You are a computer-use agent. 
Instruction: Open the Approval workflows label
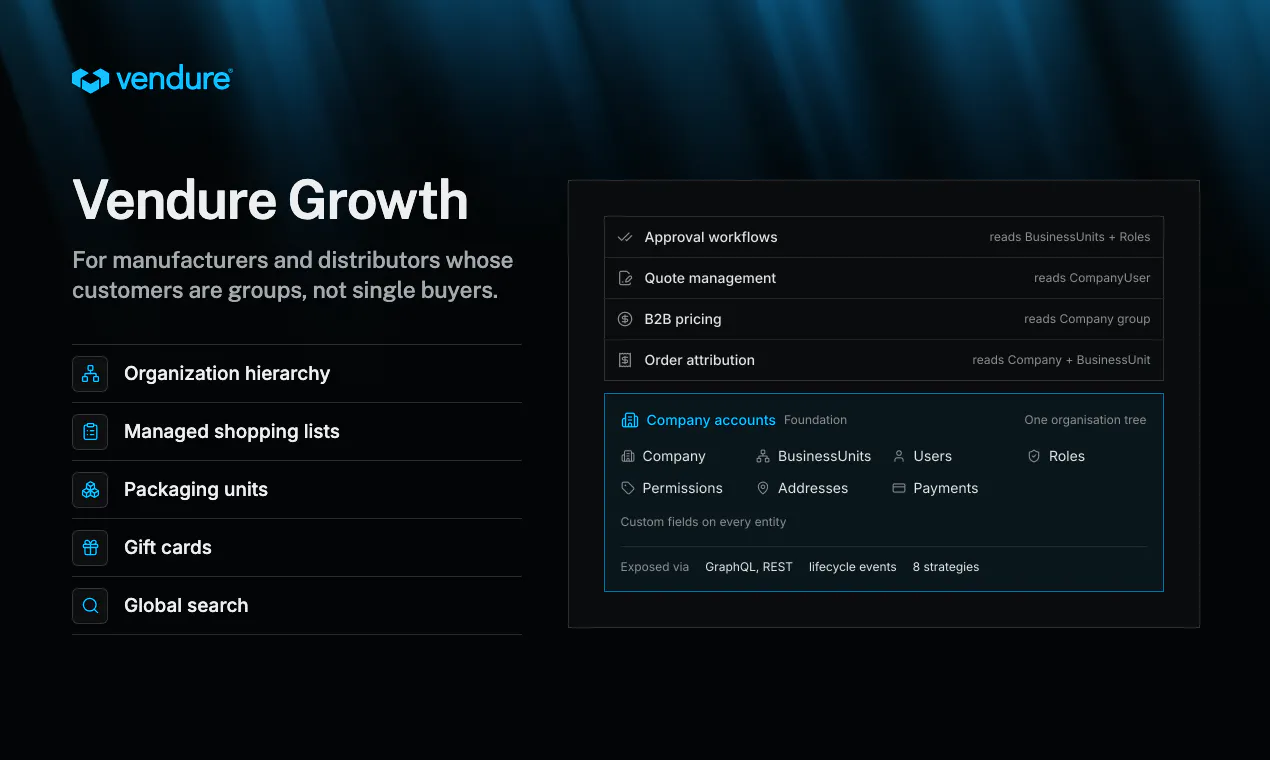[711, 238]
